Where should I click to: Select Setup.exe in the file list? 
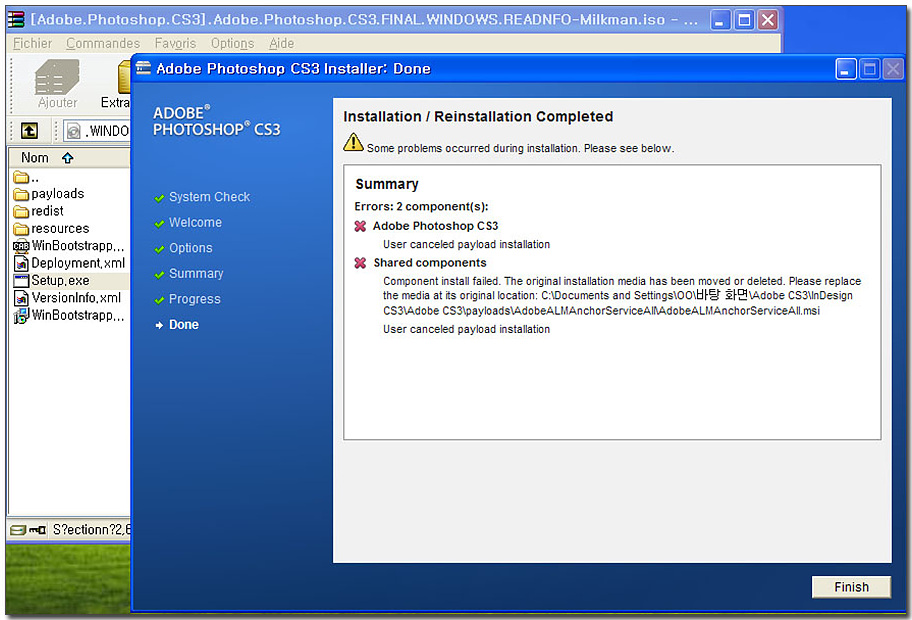(x=59, y=280)
